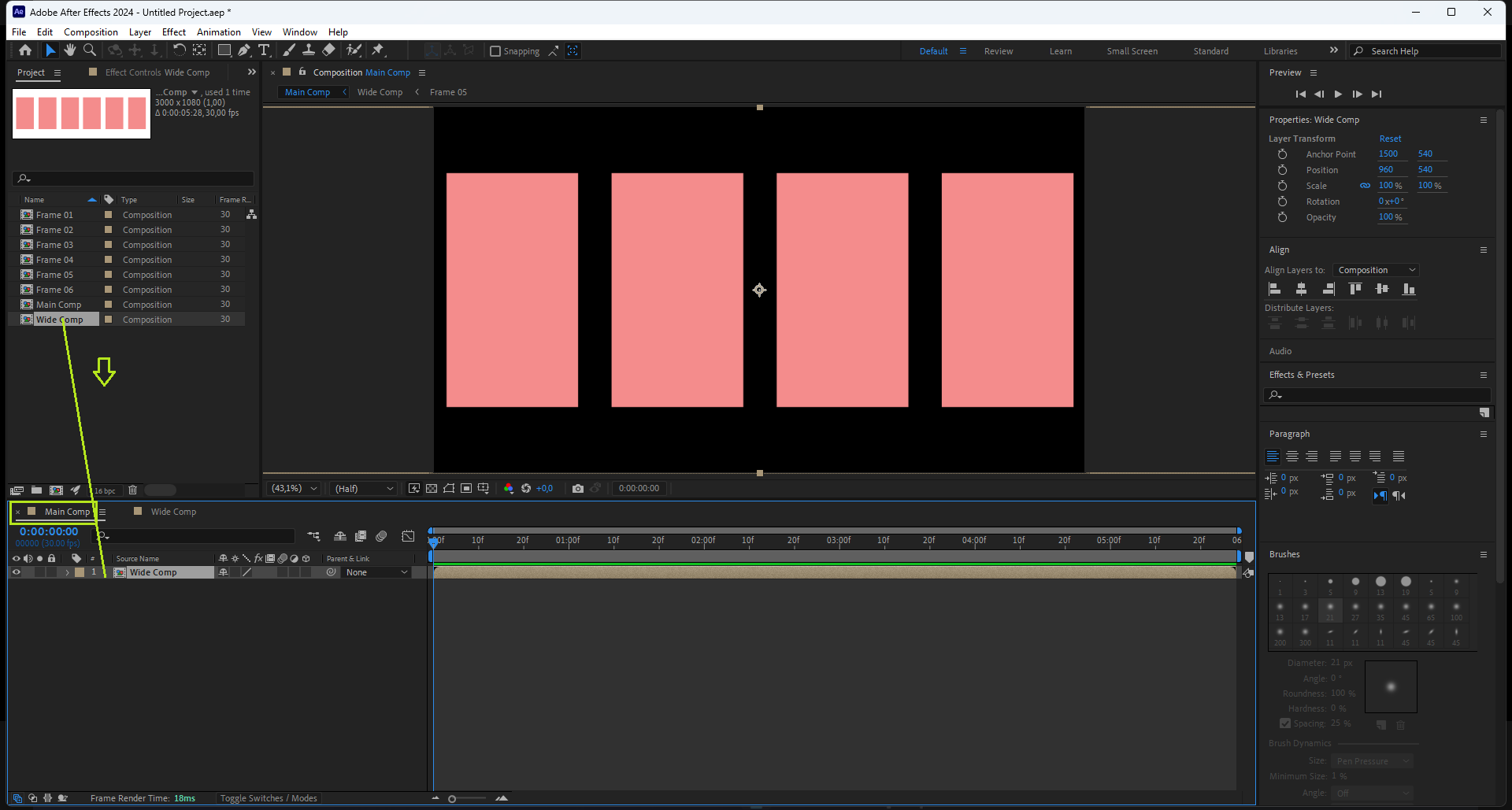Toggle the scale constrain proportions link
Viewport: 1512px width, 810px height.
click(1365, 186)
